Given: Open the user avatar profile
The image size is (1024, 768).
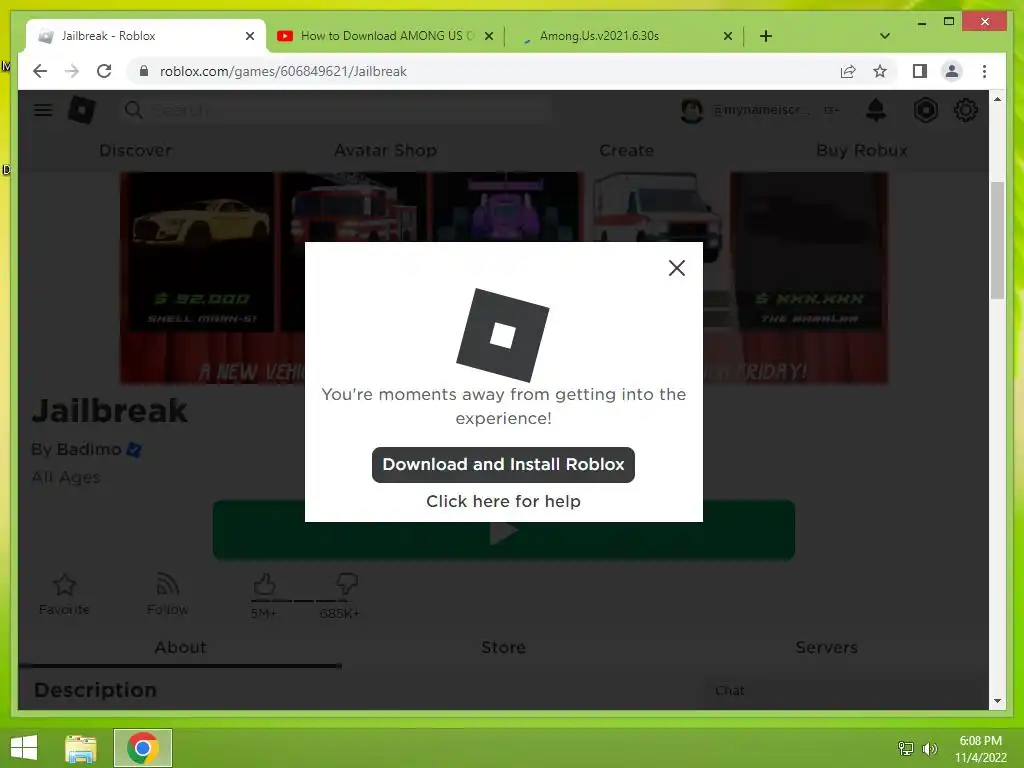Looking at the screenshot, I should 692,110.
